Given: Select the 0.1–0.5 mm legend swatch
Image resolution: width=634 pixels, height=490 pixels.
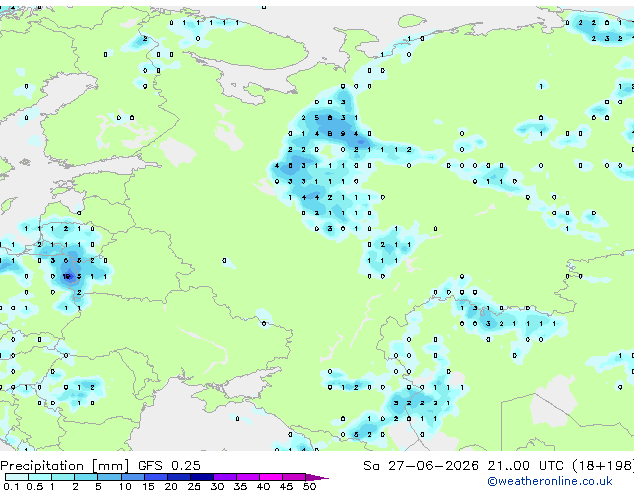Looking at the screenshot, I should tap(17, 477).
